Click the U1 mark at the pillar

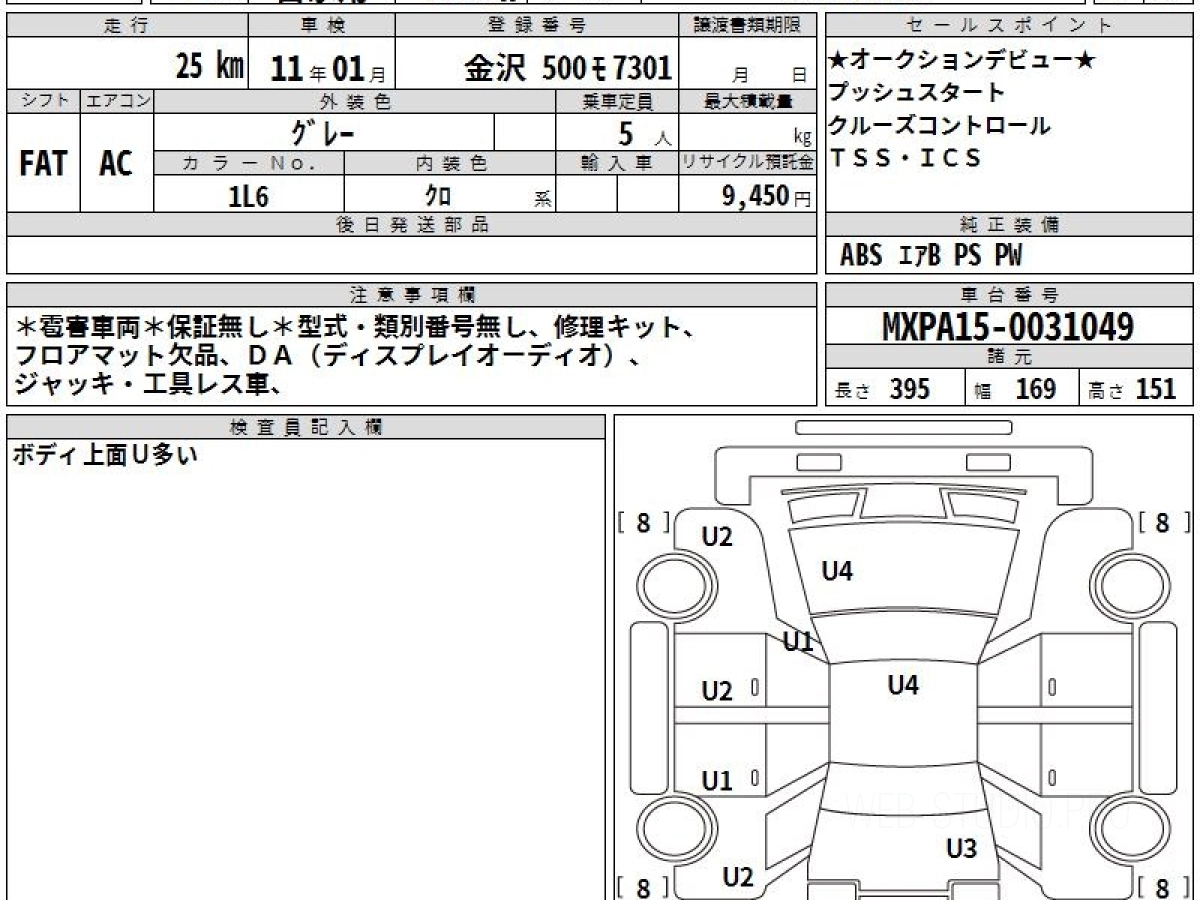pos(798,642)
